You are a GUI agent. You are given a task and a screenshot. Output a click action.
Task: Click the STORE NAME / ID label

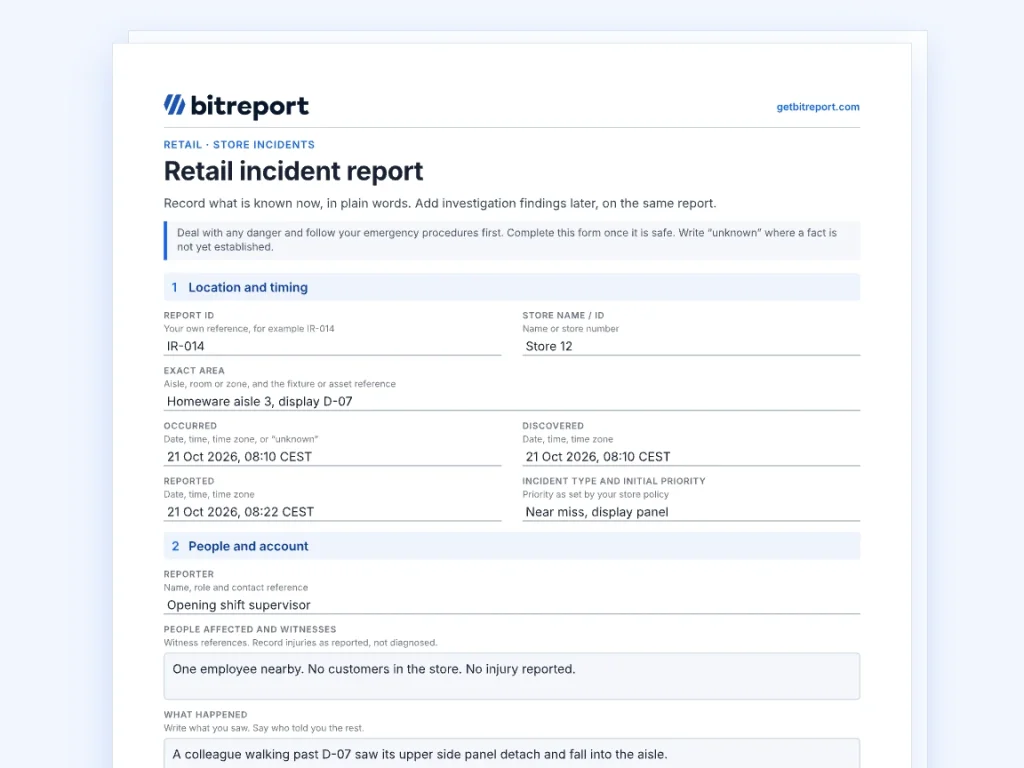[x=563, y=315]
